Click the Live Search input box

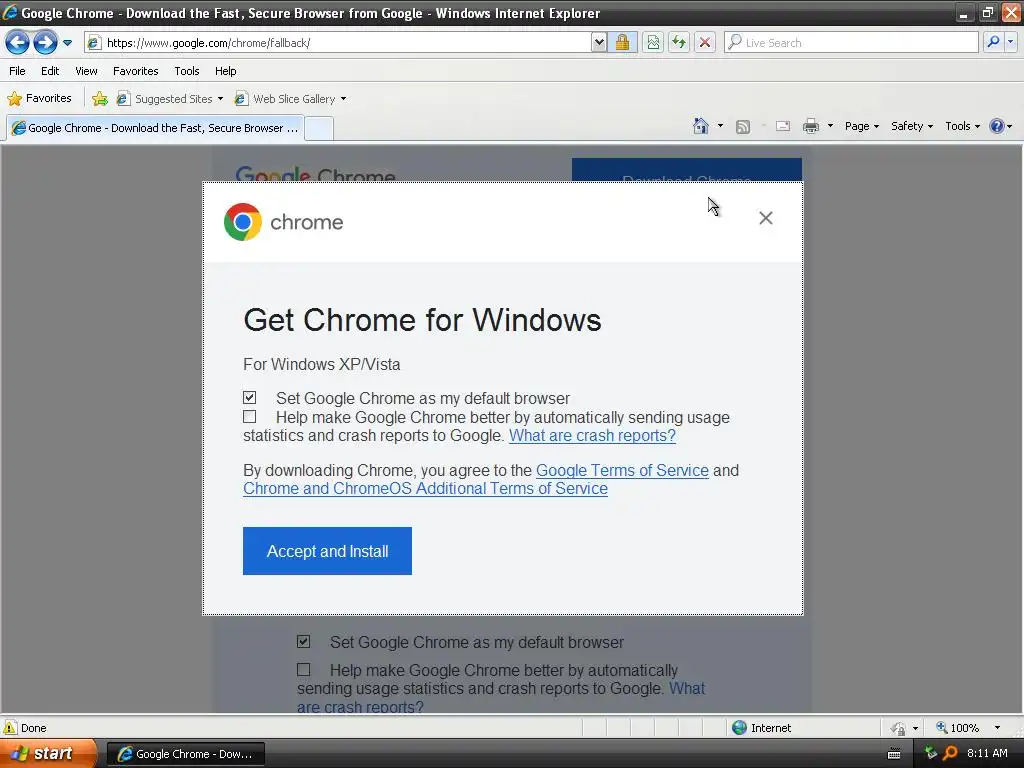tap(851, 42)
